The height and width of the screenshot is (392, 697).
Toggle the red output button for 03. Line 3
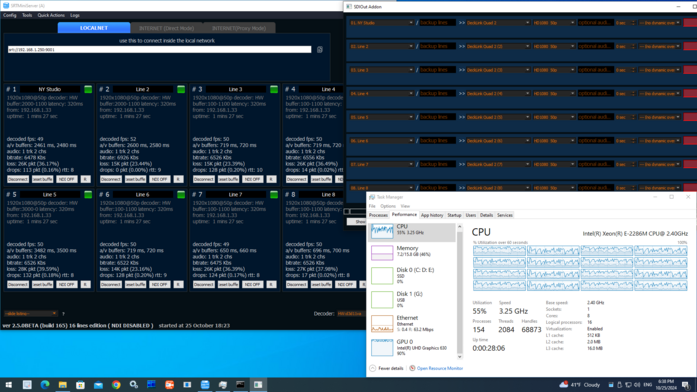[x=690, y=70]
